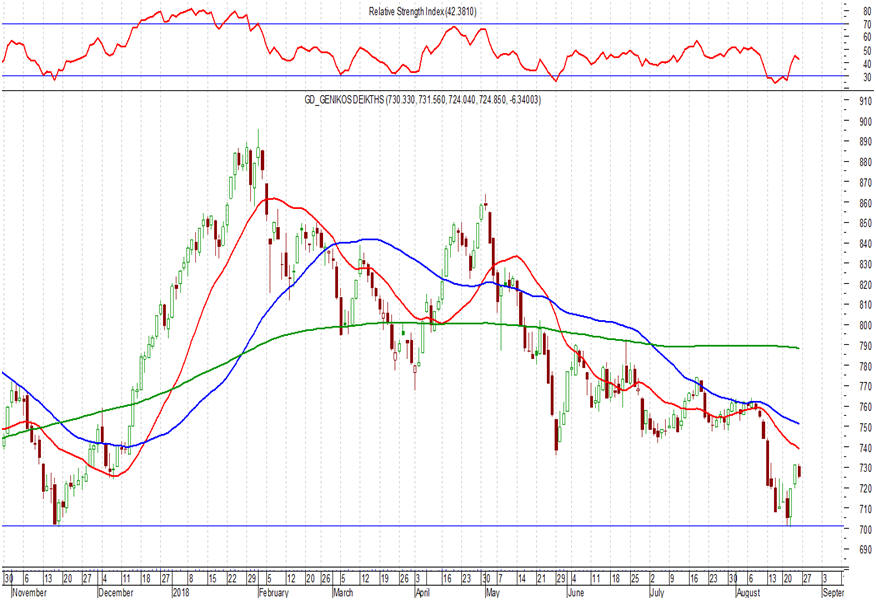The width and height of the screenshot is (876, 600).
Task: Click the upper RSI overbought line at 70
Action: pyautogui.click(x=422, y=23)
